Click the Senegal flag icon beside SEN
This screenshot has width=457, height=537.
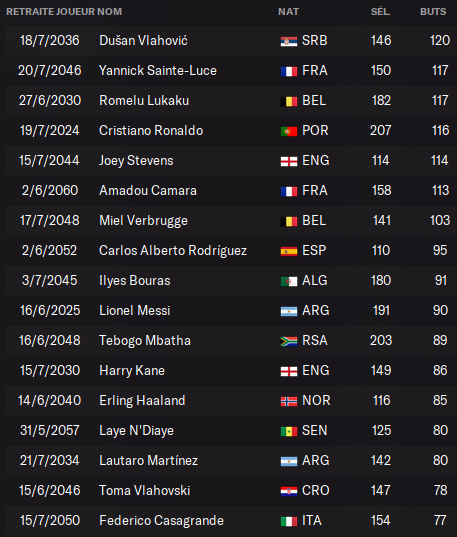[289, 432]
